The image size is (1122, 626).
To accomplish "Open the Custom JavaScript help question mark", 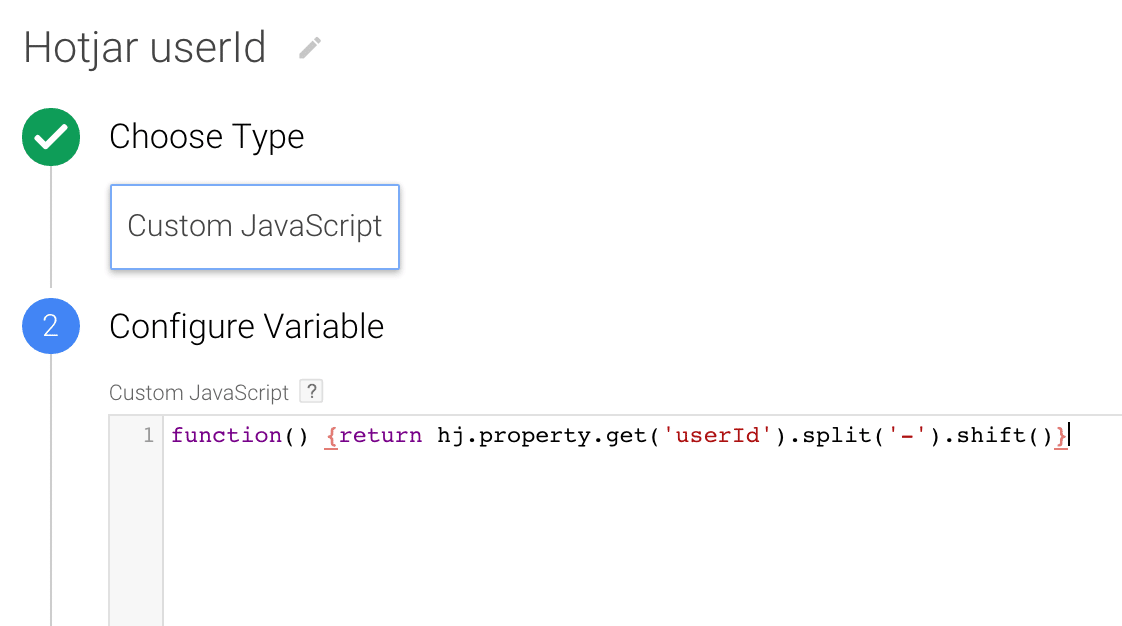I will [x=311, y=391].
